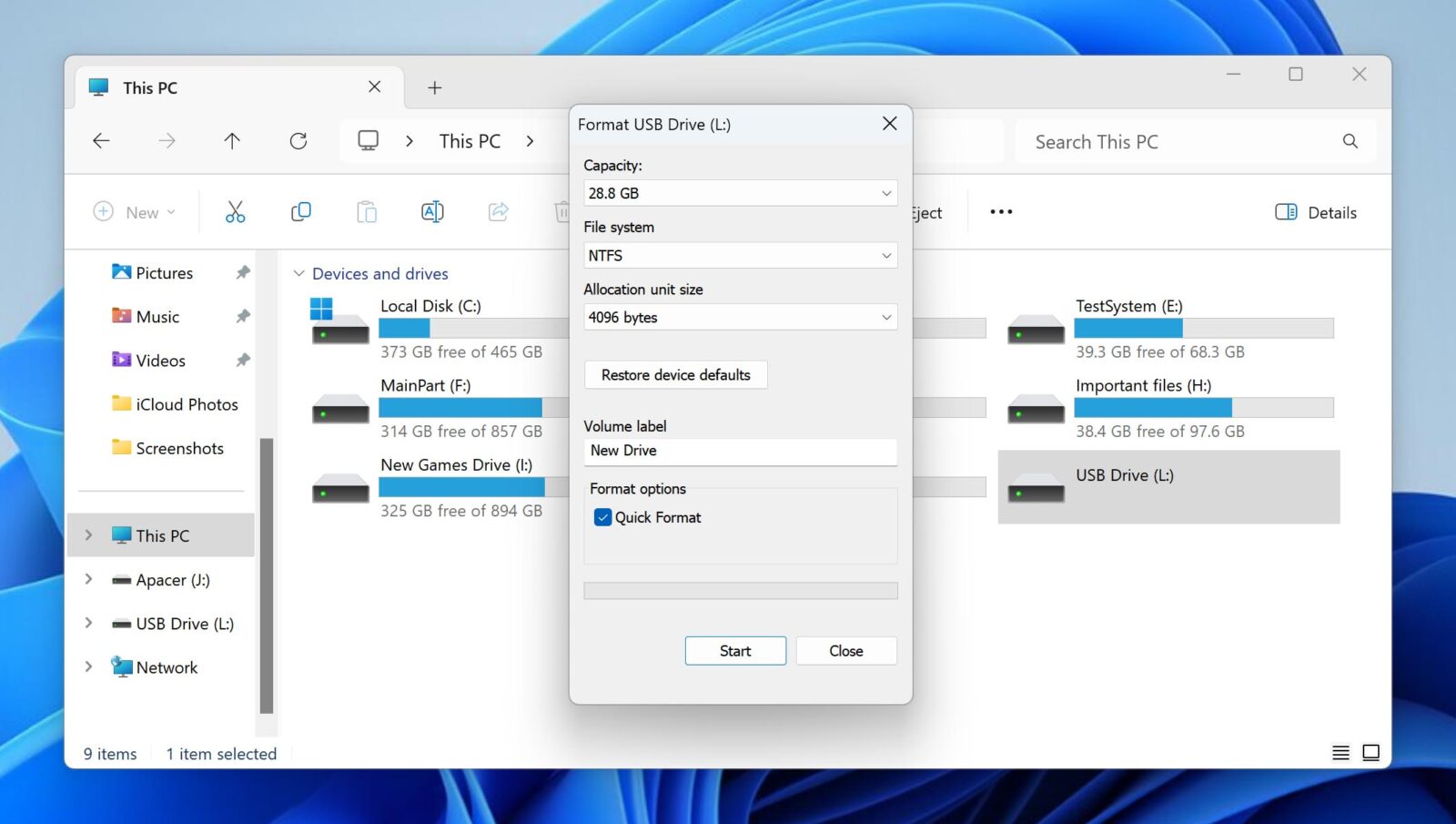Open the Capacity dropdown

(740, 193)
